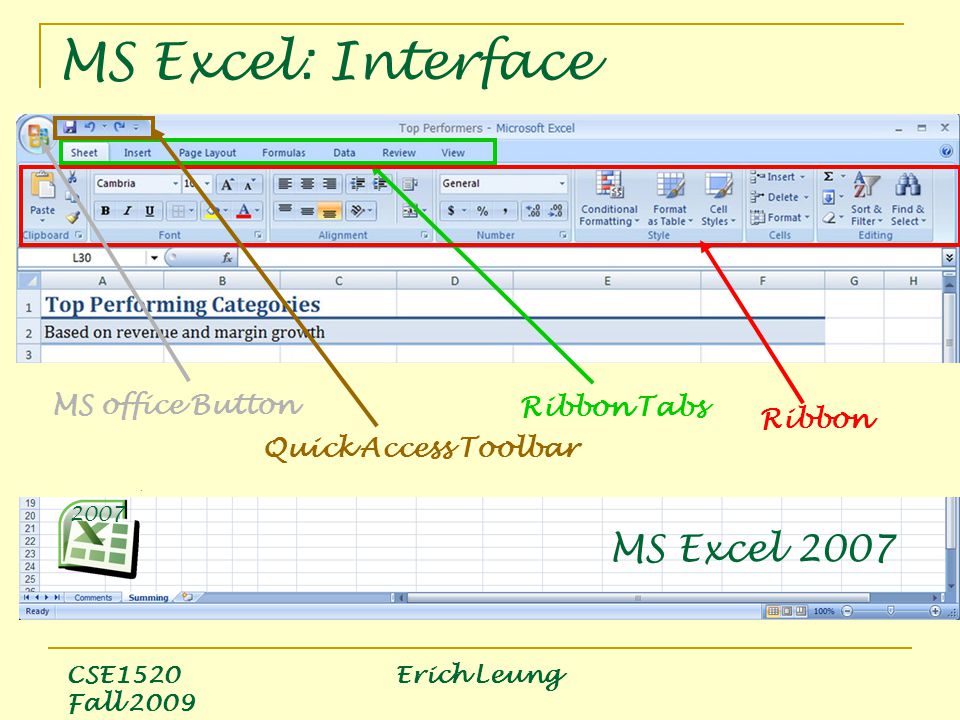
Task: Click the Redo arrow icon
Action: tap(120, 127)
